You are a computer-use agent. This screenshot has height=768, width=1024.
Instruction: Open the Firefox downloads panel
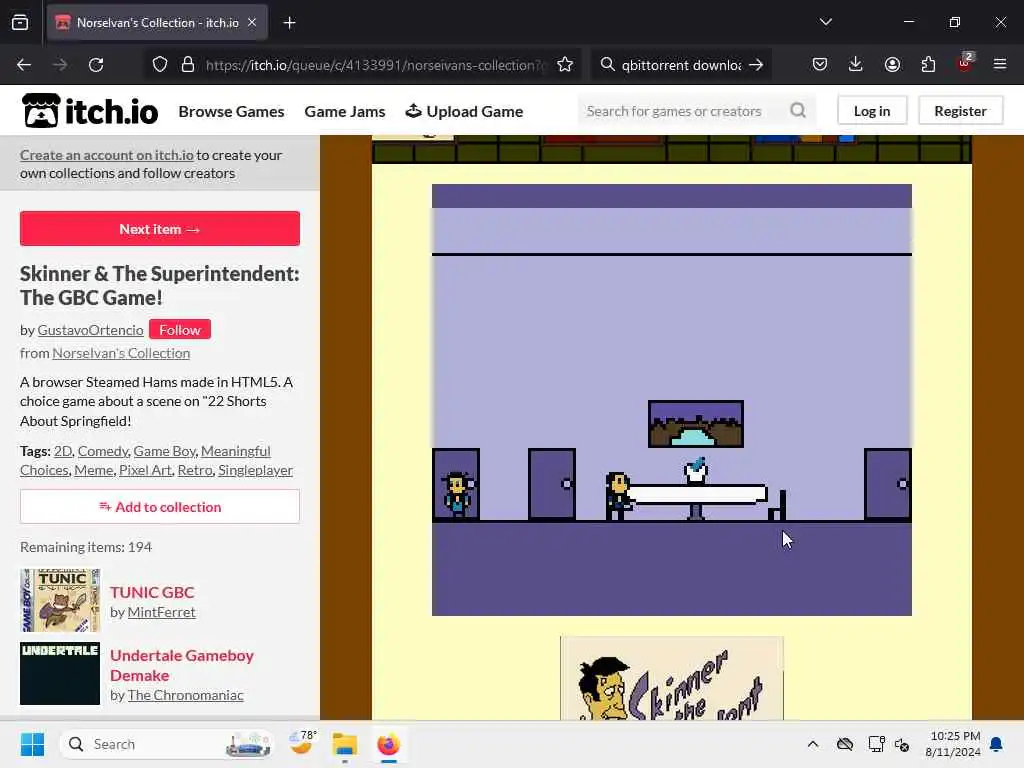click(x=856, y=64)
